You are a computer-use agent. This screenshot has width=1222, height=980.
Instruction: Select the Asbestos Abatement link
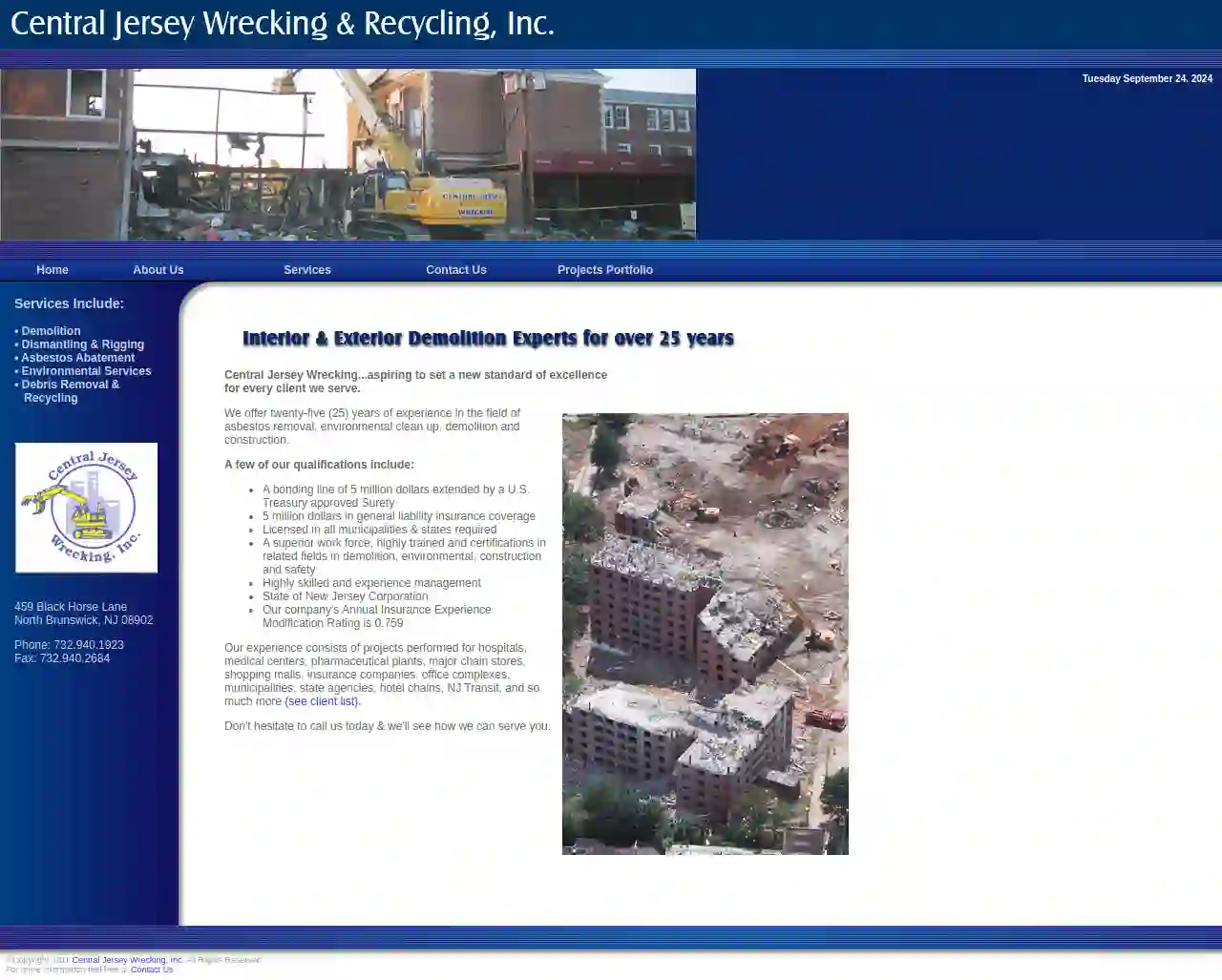77,358
